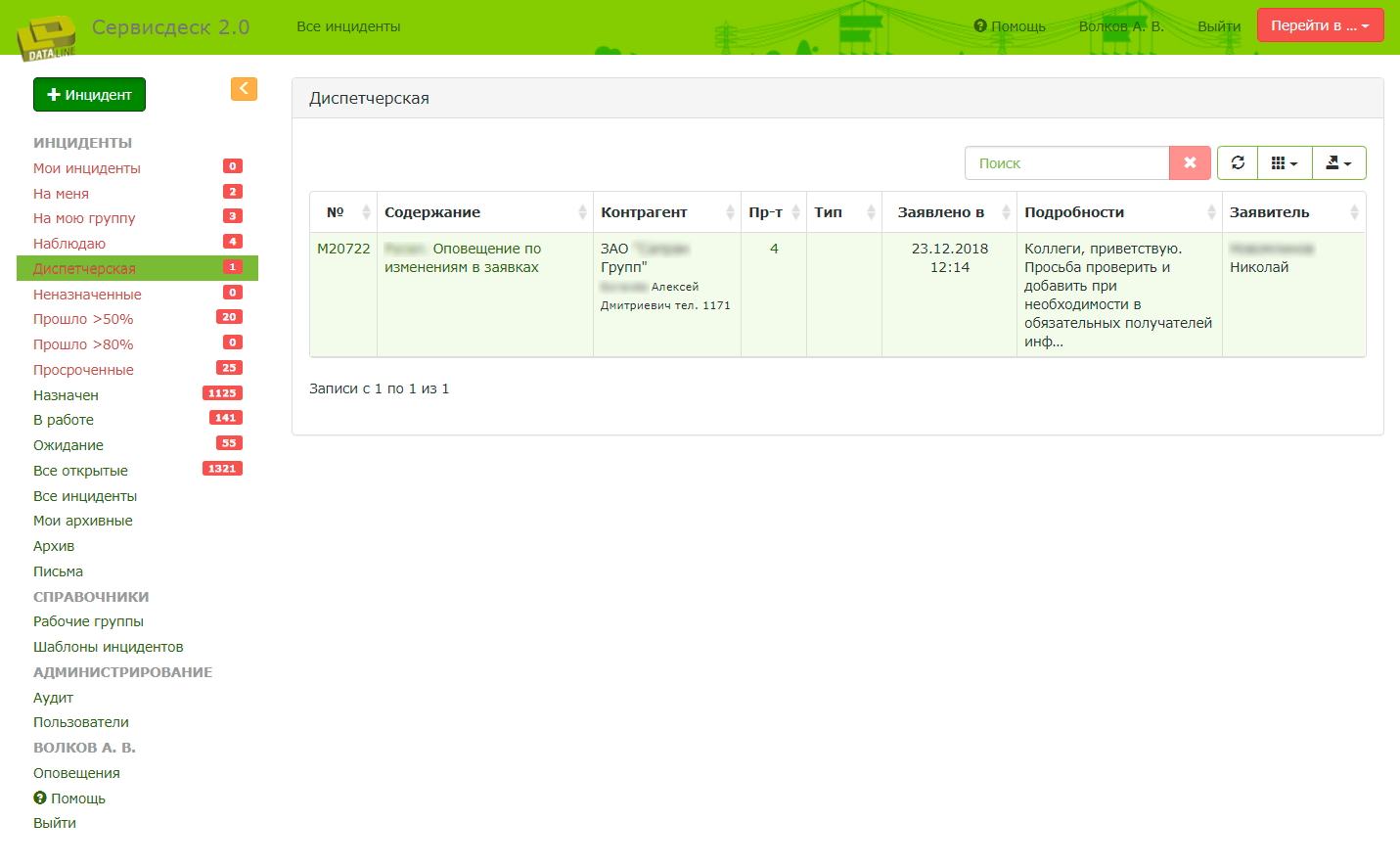Open 'Оповещения' settings
Screen dimensions: 1400x867
(x=76, y=773)
